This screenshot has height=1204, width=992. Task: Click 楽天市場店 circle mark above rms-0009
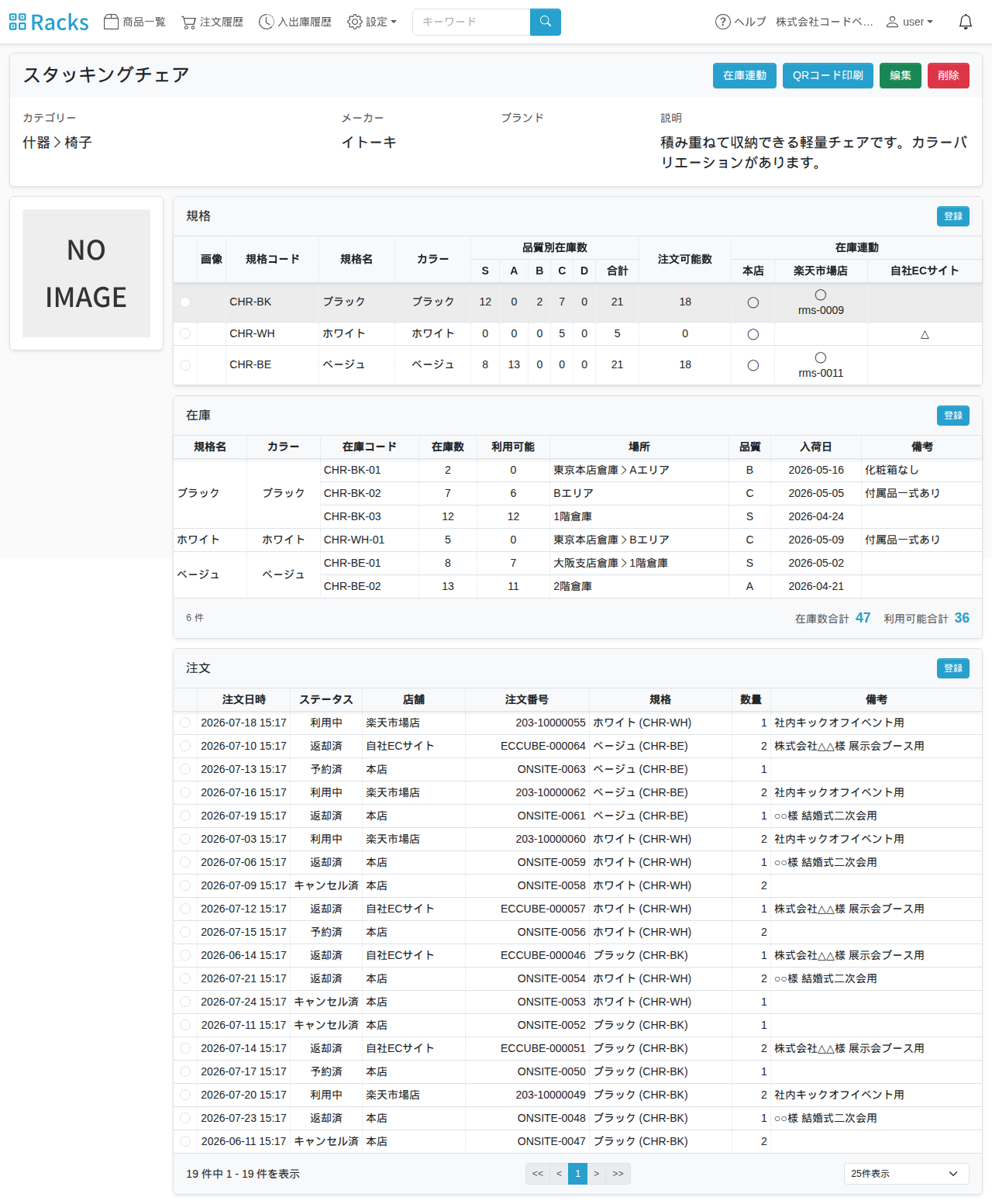pos(821,295)
